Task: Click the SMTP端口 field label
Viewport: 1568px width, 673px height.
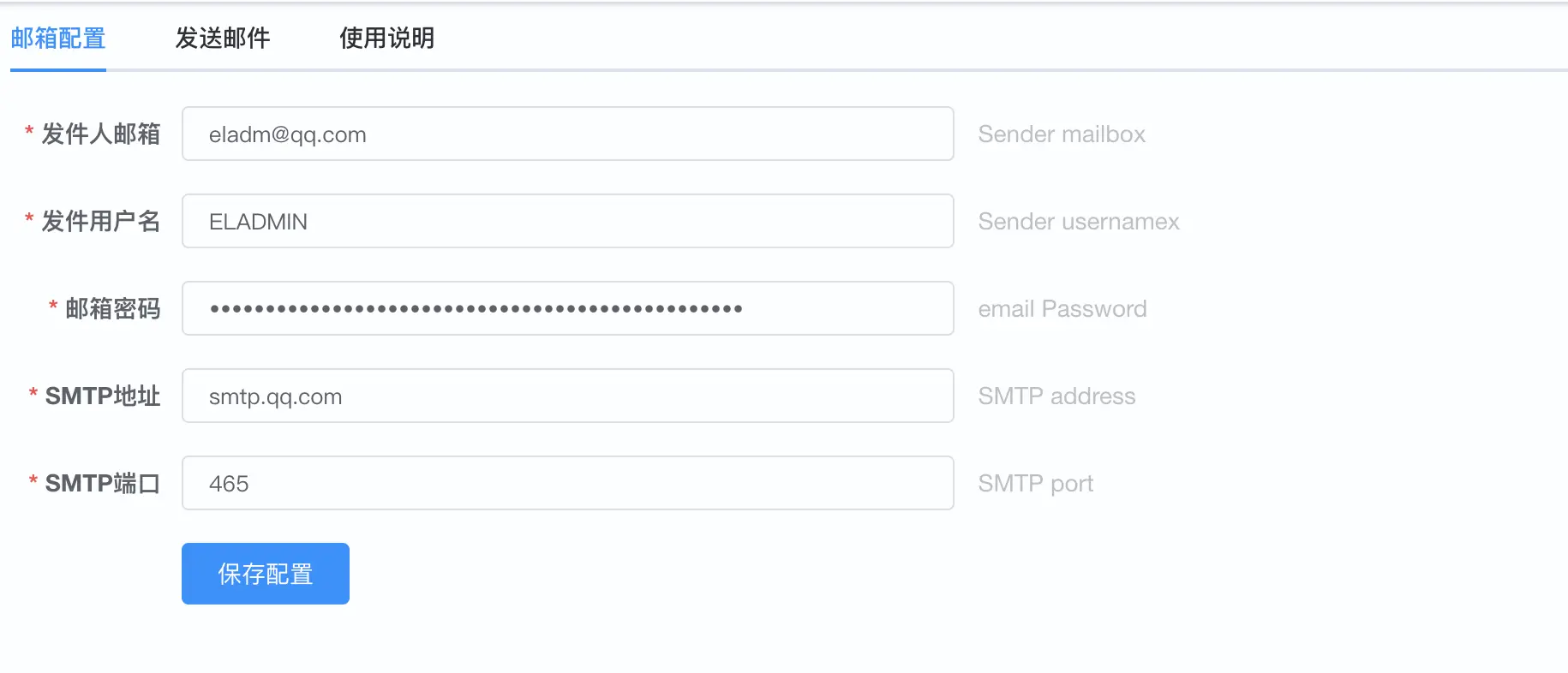Action: coord(103,484)
